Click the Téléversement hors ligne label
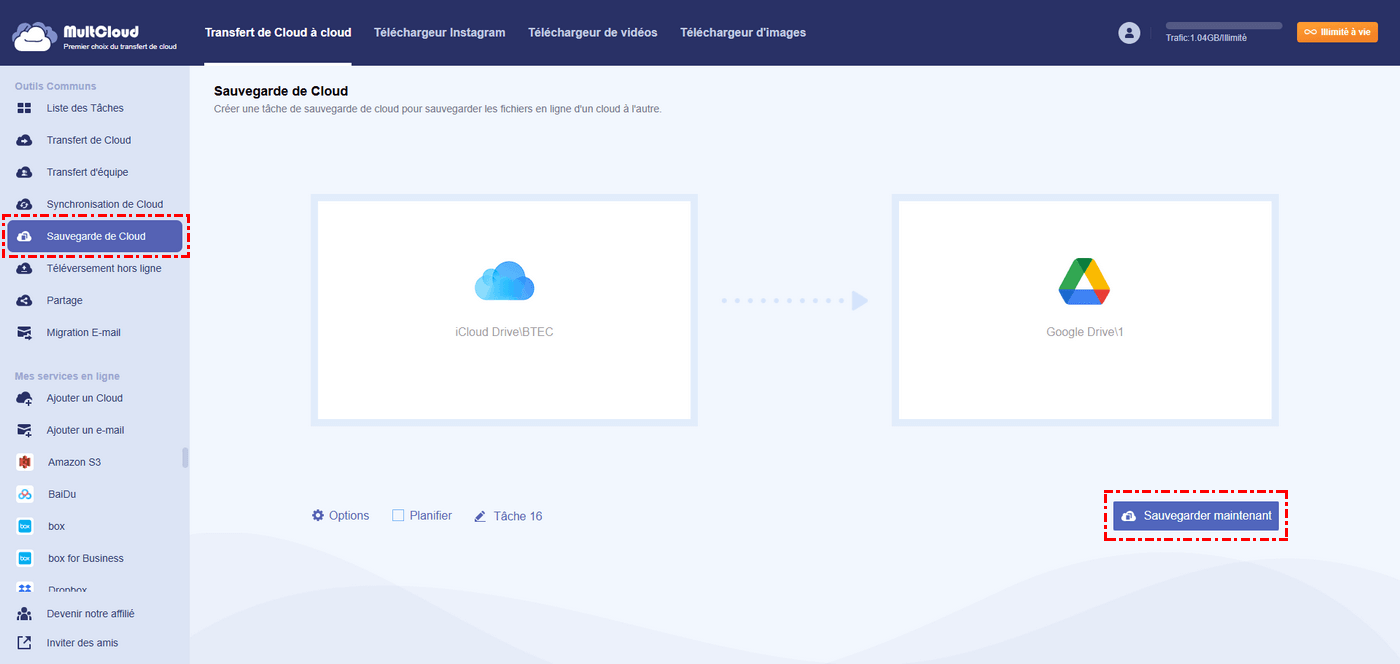This screenshot has width=1400, height=664. 104,268
